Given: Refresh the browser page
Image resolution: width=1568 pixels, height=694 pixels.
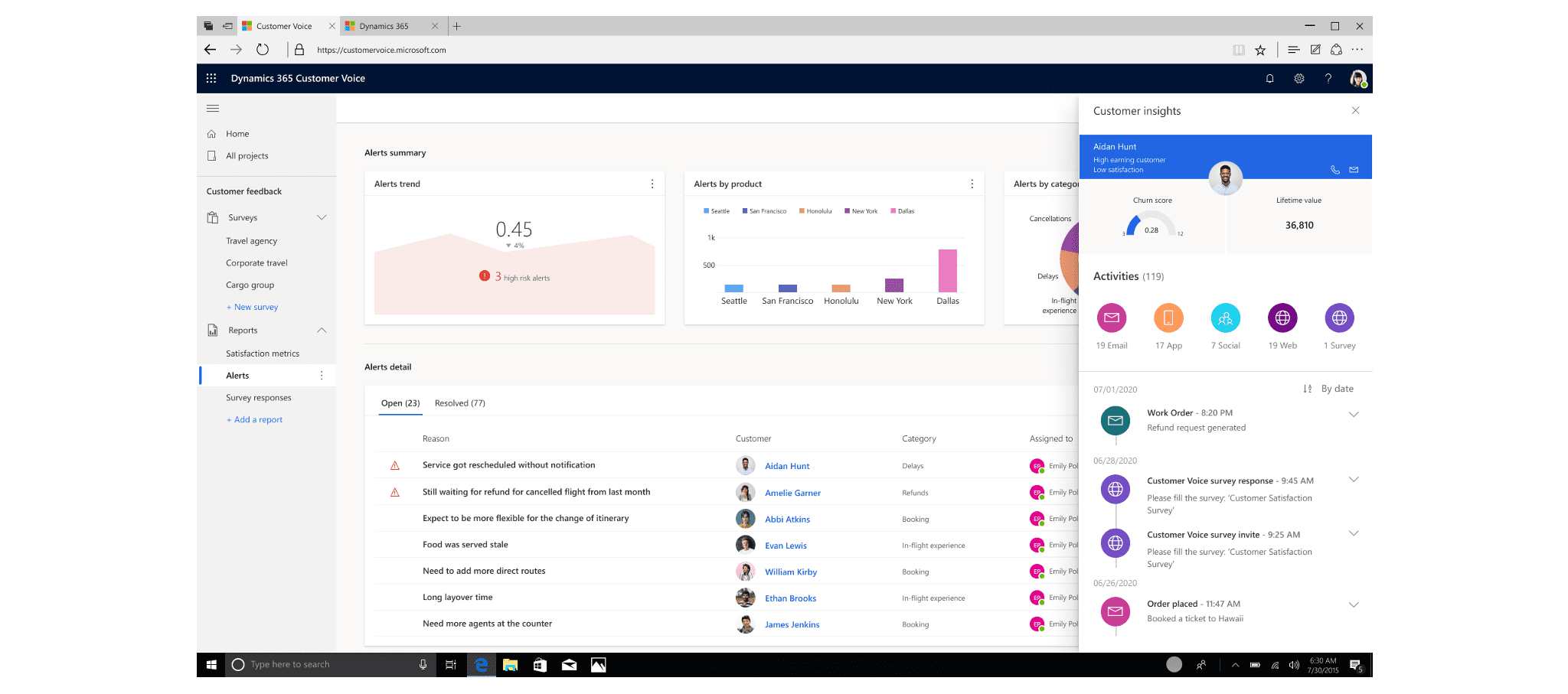Looking at the screenshot, I should tap(263, 50).
